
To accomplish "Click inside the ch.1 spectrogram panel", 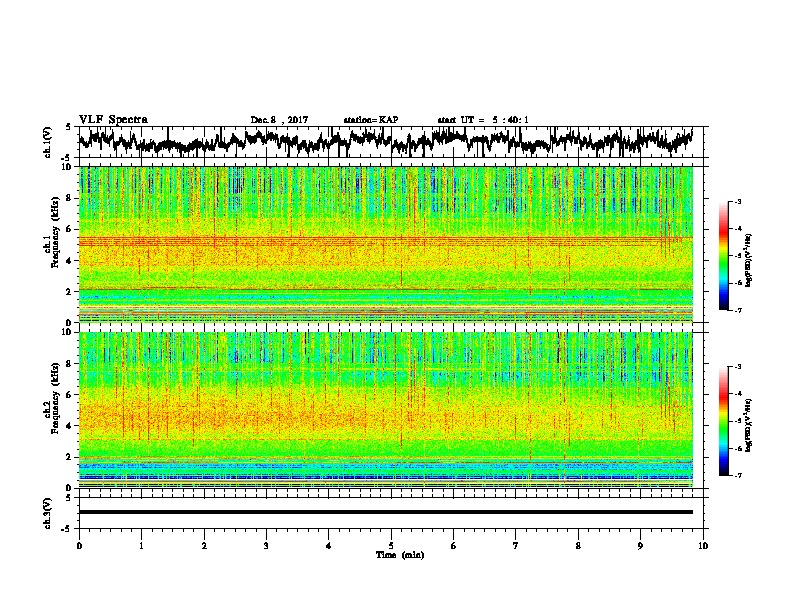I will coord(385,244).
